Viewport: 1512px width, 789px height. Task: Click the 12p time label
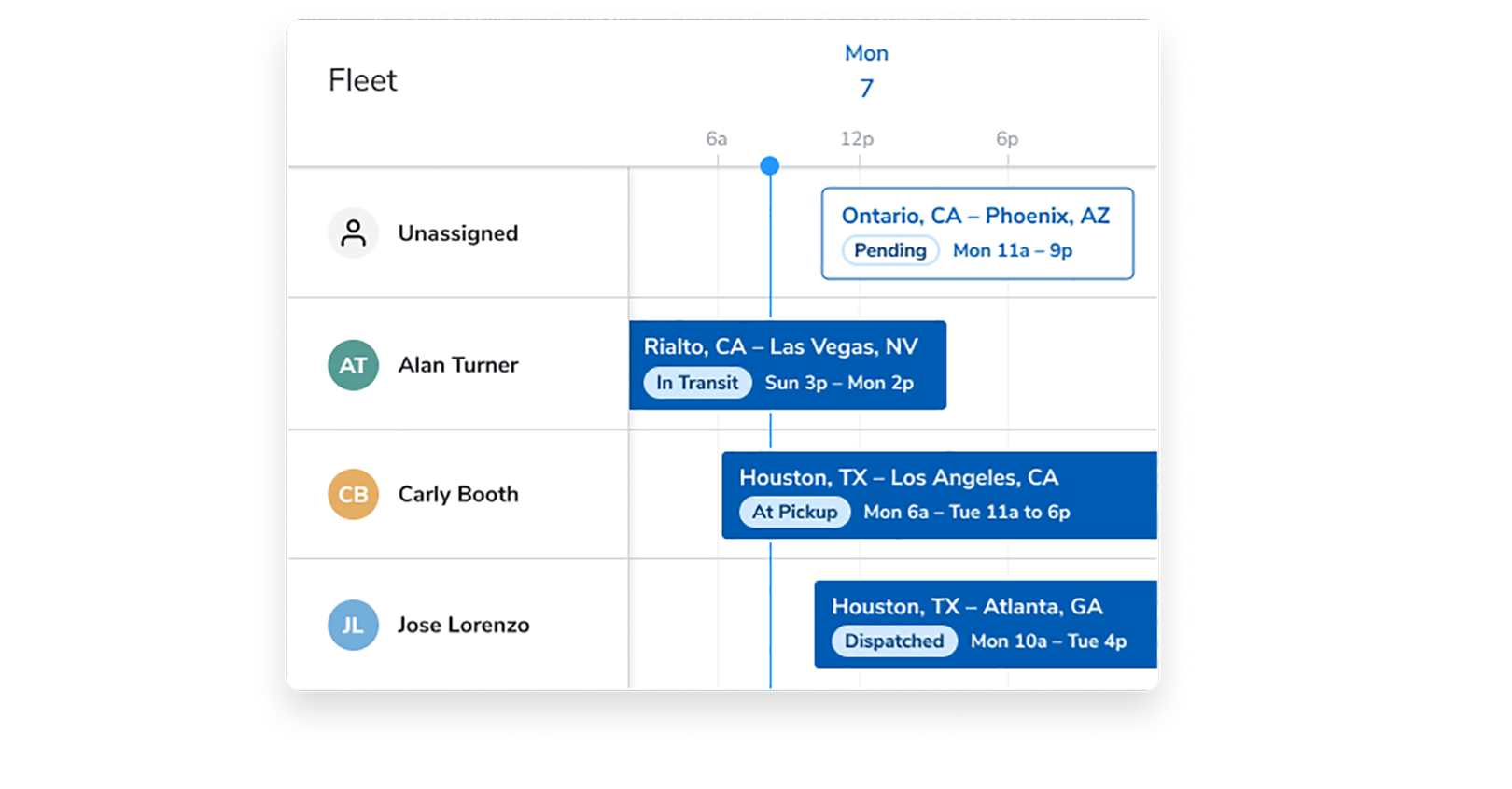tap(857, 138)
